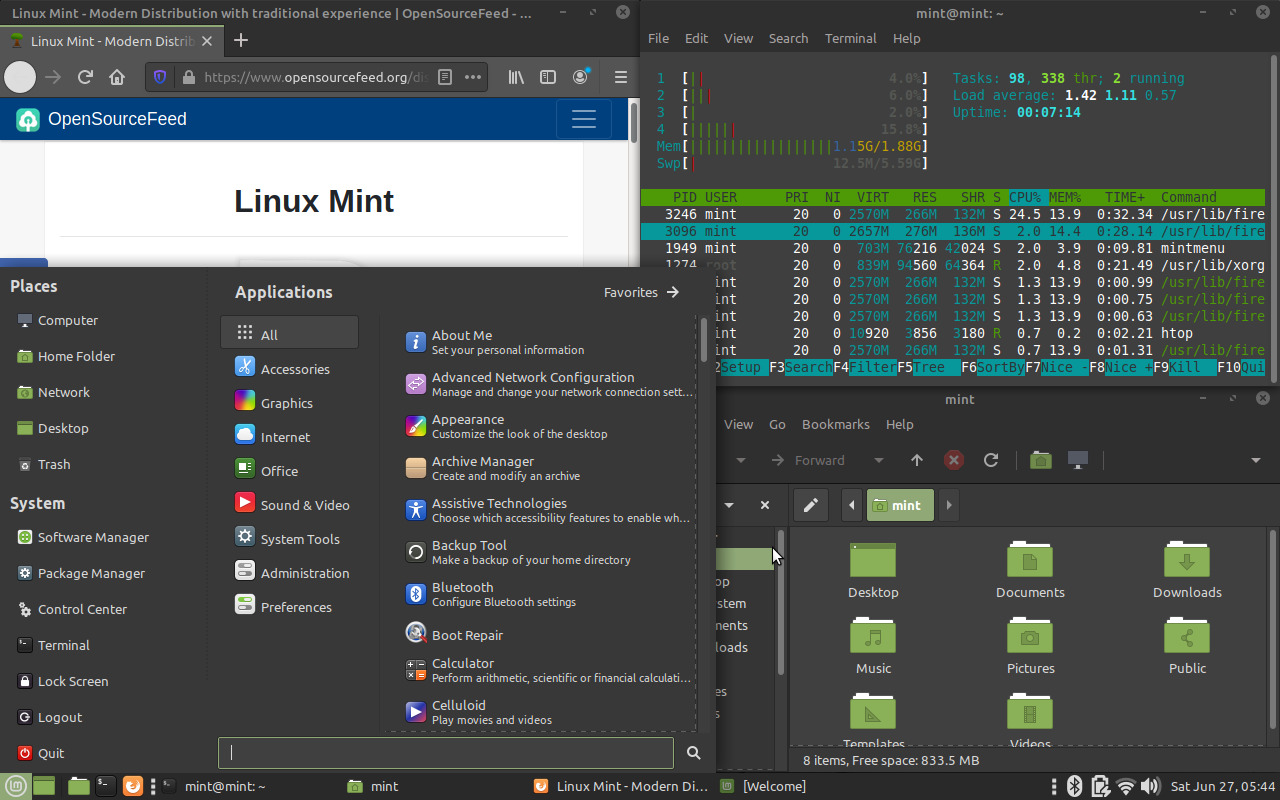Reload the folder with Nemo's refresh icon
This screenshot has height=800, width=1280.
991,460
